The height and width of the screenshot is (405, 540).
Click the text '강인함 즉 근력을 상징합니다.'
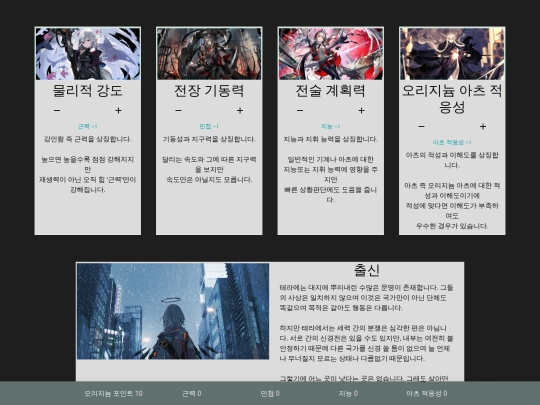tap(88, 139)
